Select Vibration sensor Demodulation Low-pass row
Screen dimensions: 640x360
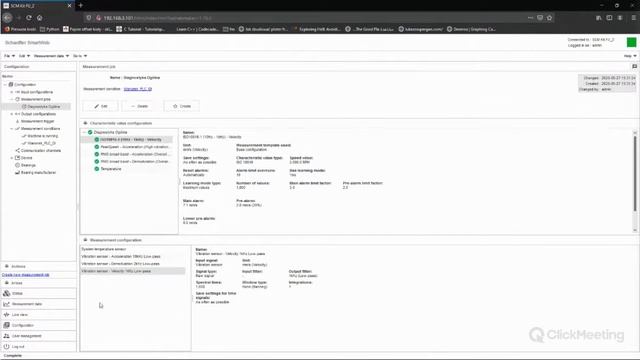point(133,264)
